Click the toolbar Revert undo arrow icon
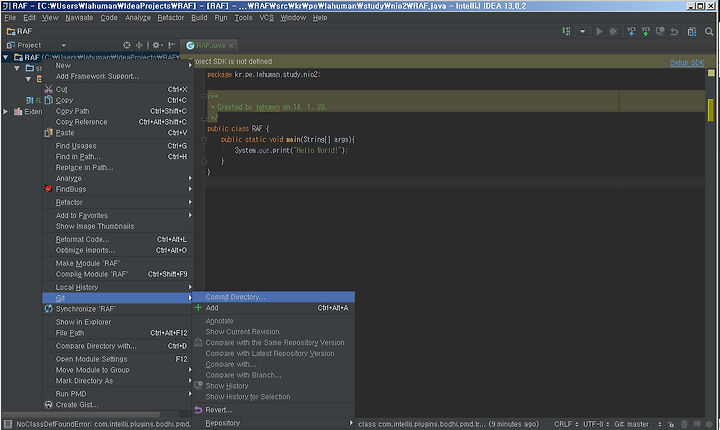Viewport: 720px width, 430px height. click(x=674, y=31)
